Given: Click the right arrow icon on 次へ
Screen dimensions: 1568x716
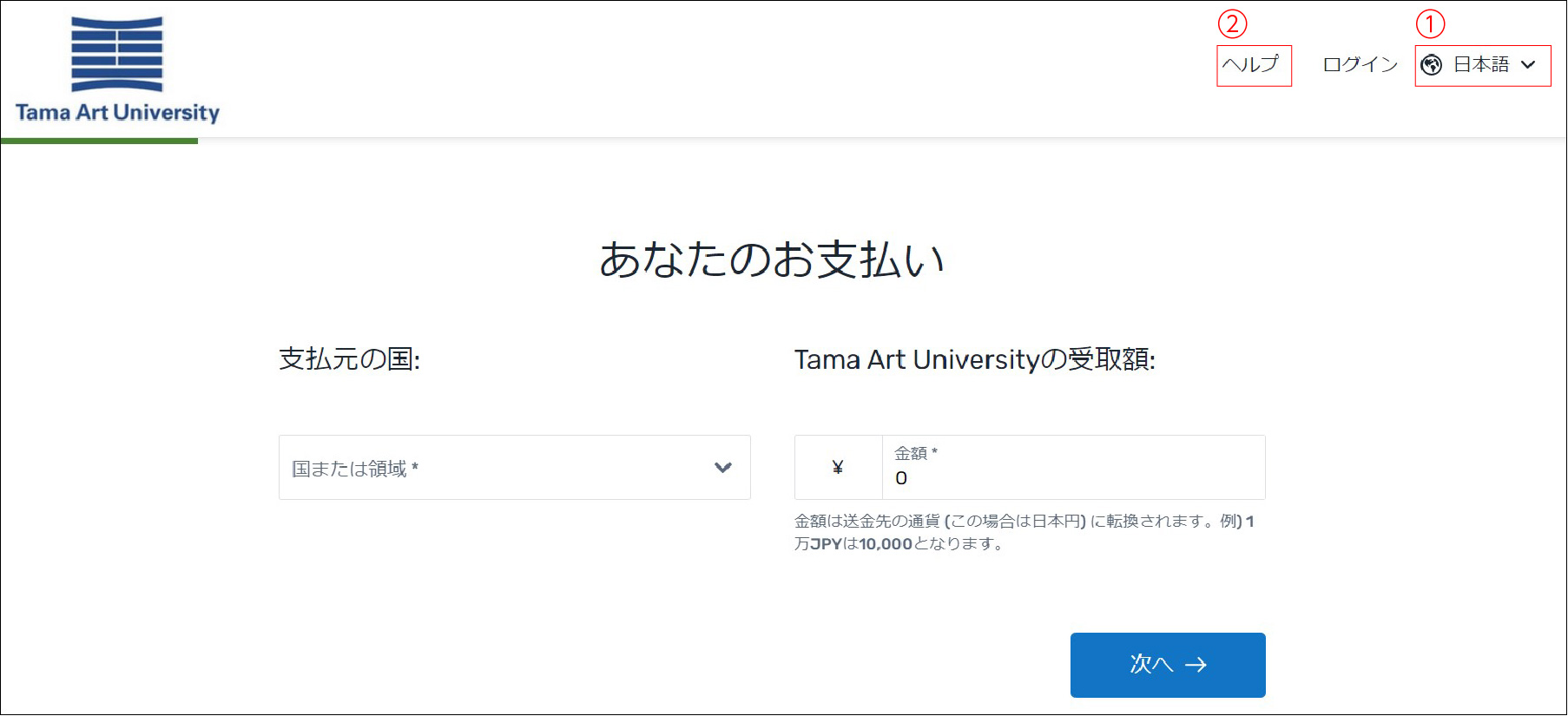Looking at the screenshot, I should [x=1196, y=665].
